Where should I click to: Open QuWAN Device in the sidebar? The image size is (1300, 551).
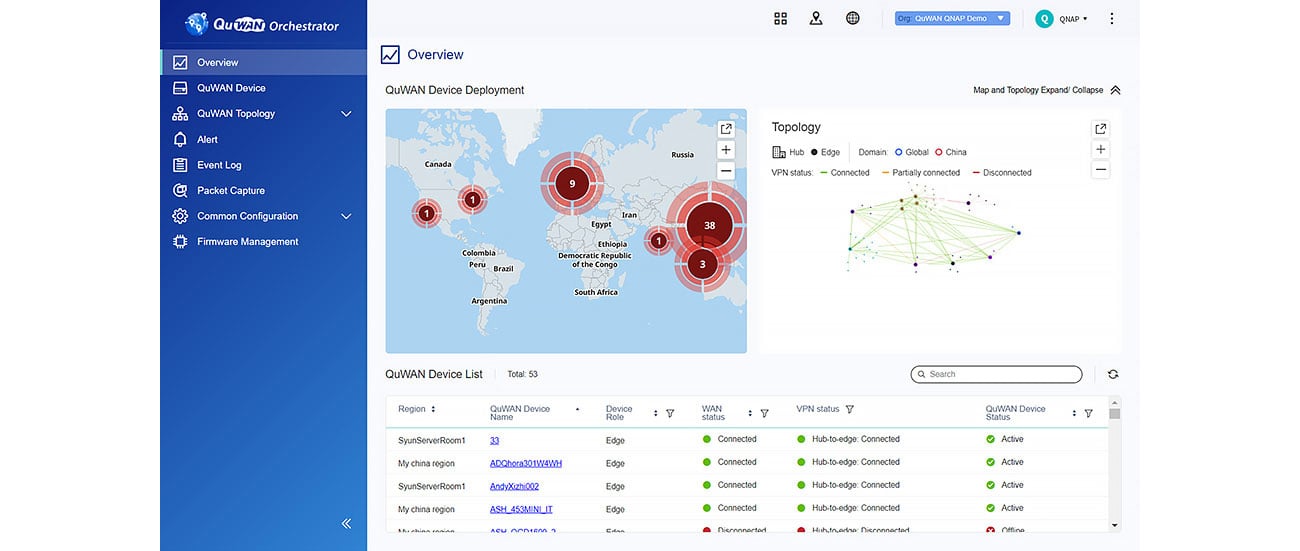coord(264,88)
